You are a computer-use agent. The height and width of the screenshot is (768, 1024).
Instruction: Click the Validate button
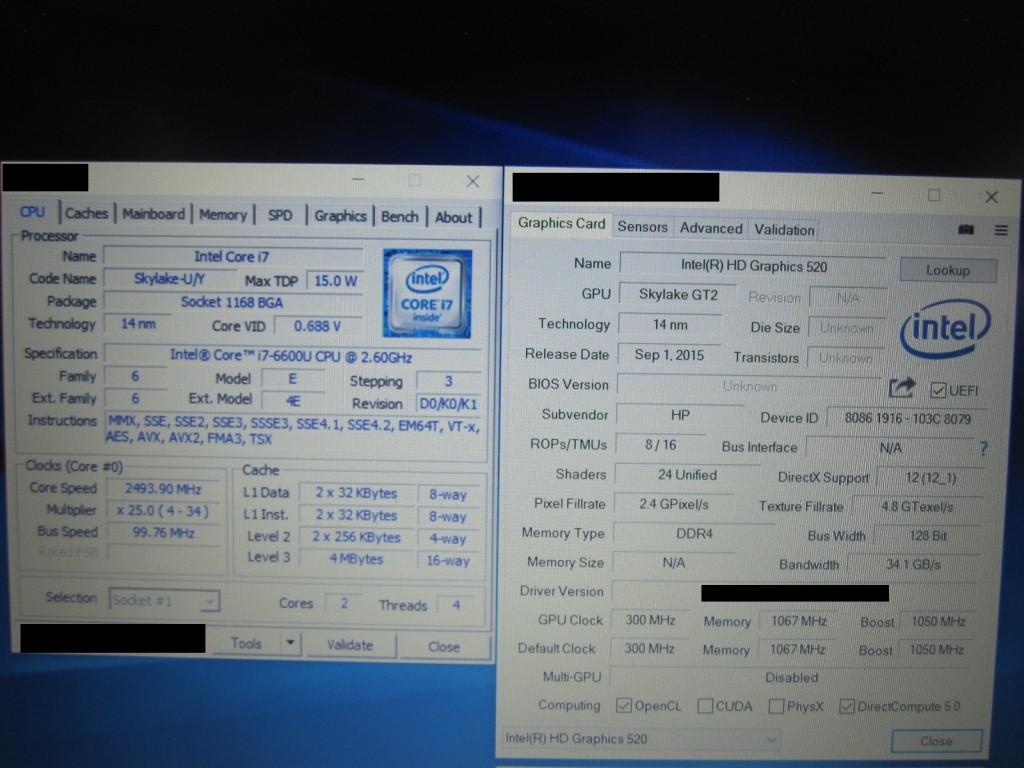349,645
